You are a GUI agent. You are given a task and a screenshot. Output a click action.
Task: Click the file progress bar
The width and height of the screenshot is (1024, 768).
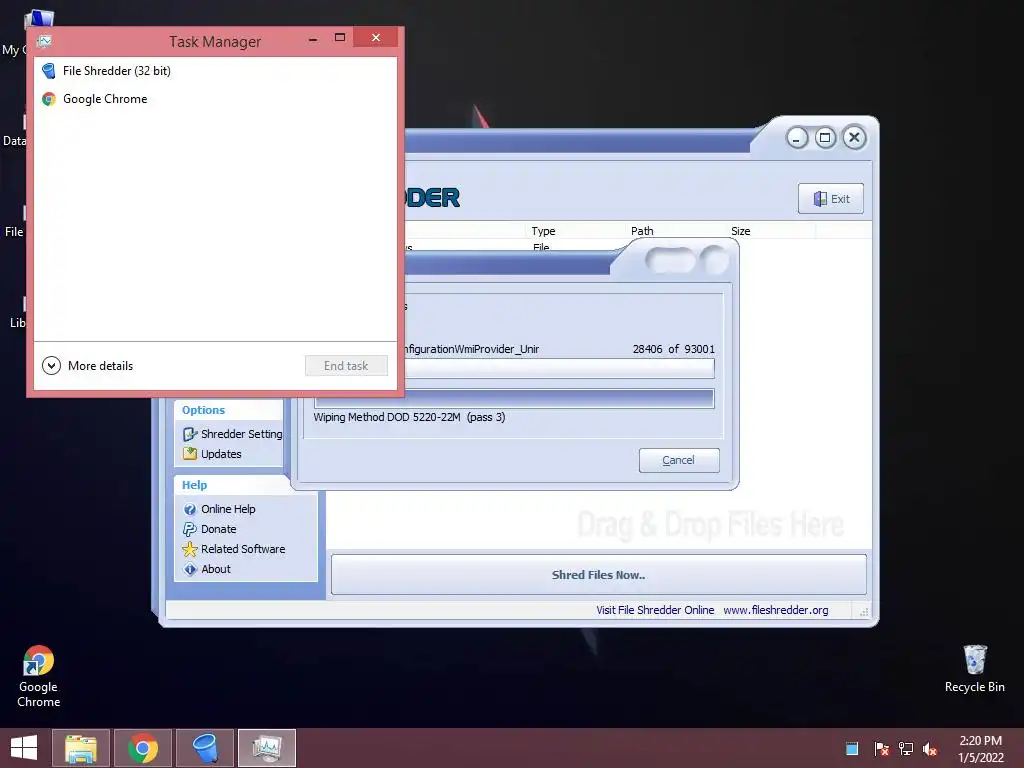[x=559, y=368]
